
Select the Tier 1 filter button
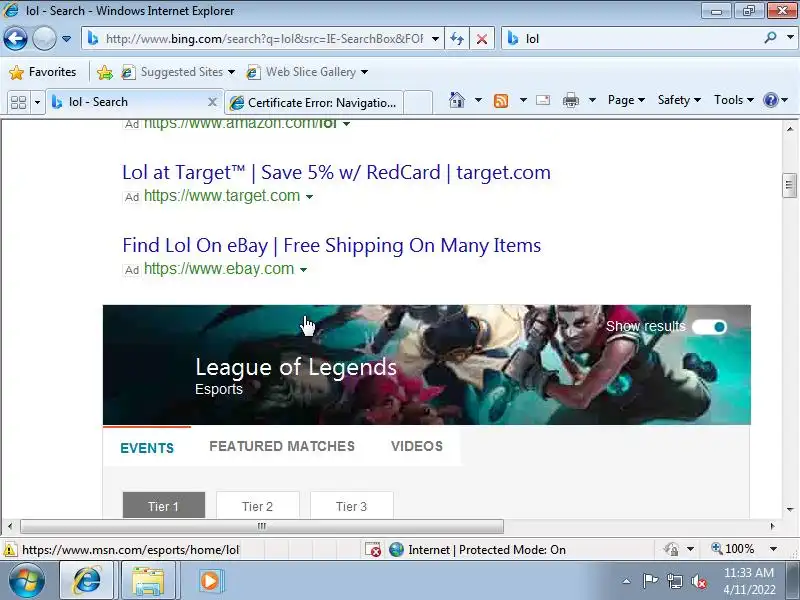pyautogui.click(x=164, y=506)
